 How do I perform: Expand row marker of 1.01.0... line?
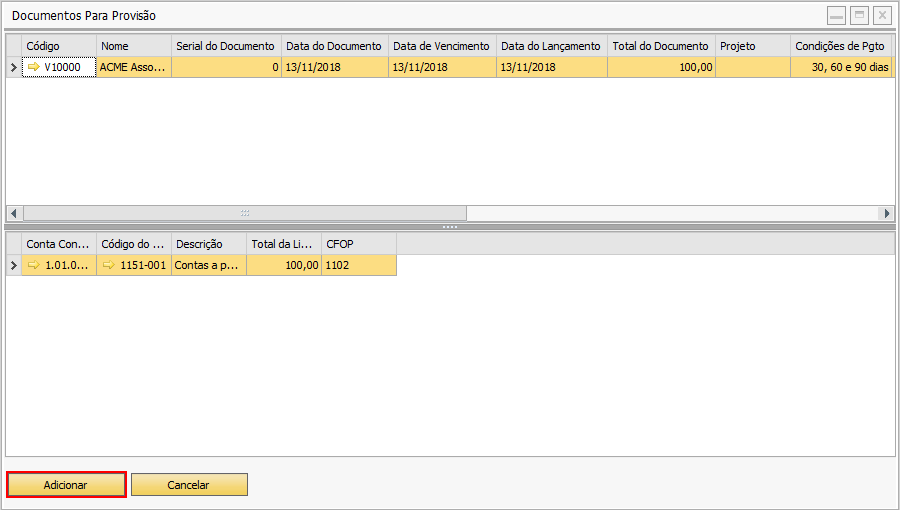[x=14, y=265]
